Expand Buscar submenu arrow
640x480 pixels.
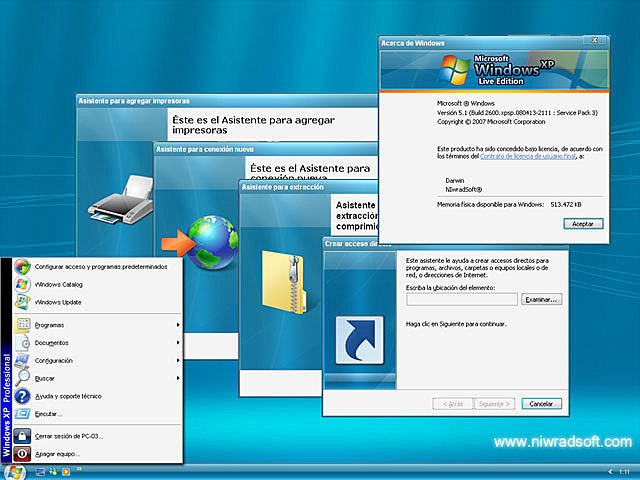(x=178, y=378)
